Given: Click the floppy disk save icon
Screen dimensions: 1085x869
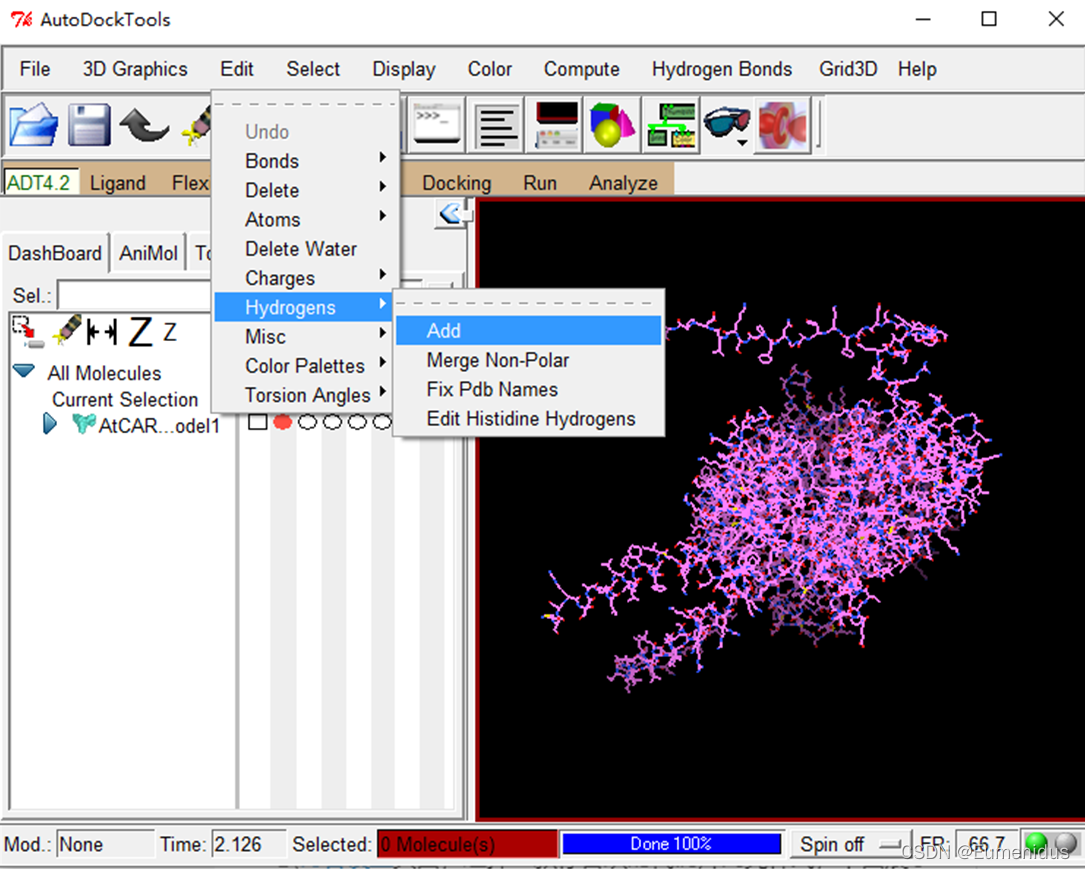Looking at the screenshot, I should (89, 125).
